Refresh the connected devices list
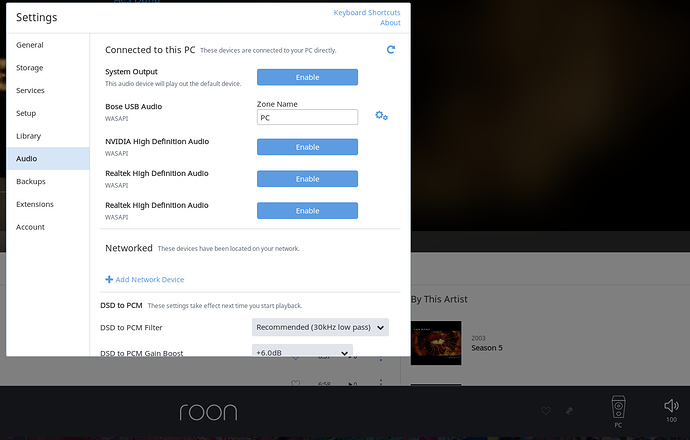The width and height of the screenshot is (690, 440). tap(391, 50)
